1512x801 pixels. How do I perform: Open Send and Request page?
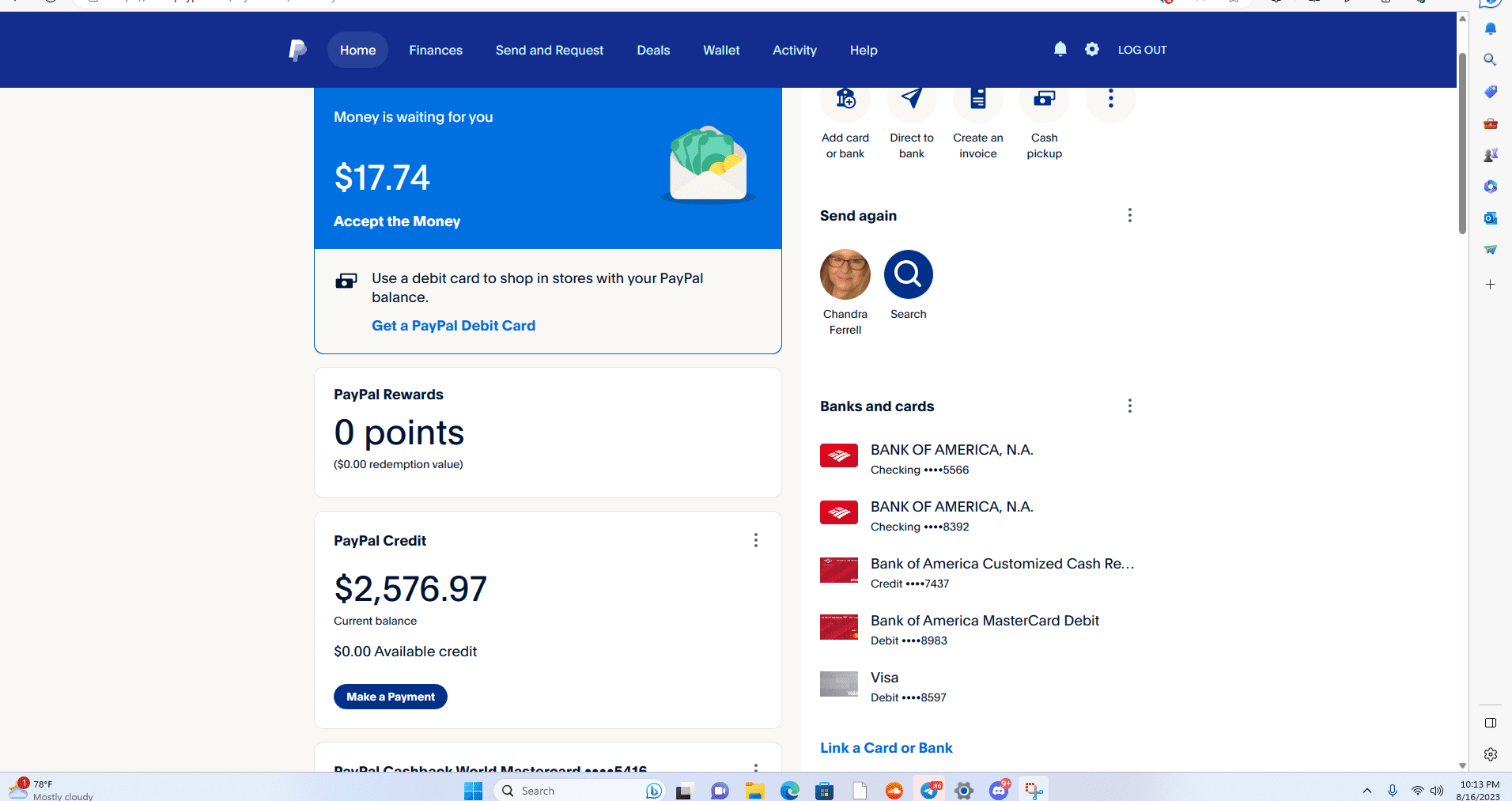click(550, 50)
